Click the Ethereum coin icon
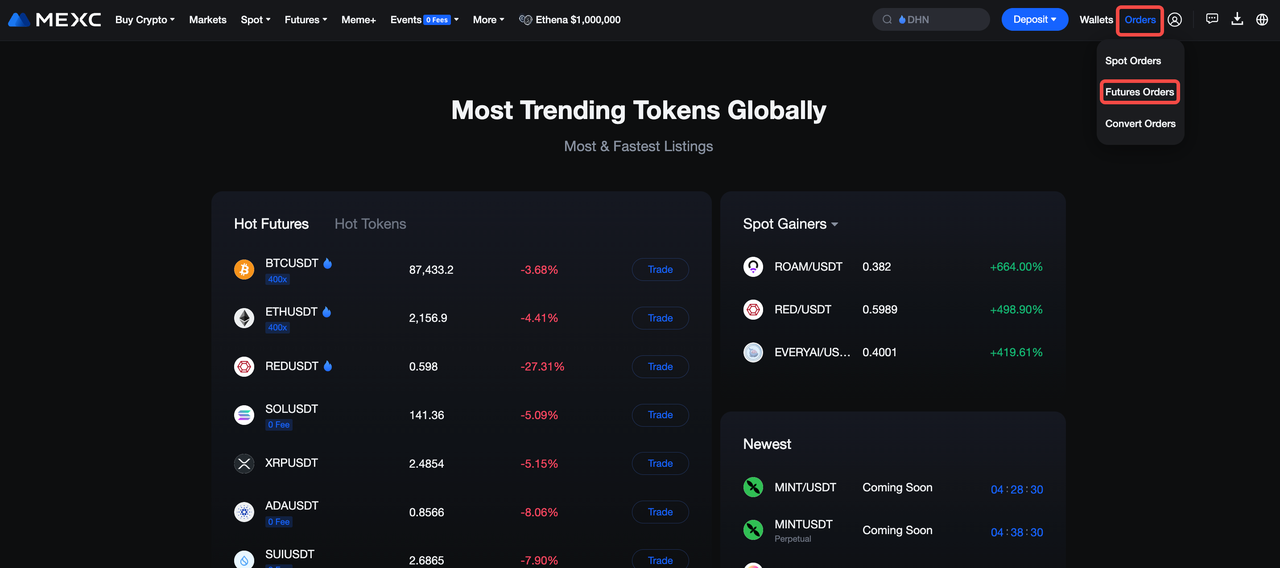The height and width of the screenshot is (568, 1280). (x=244, y=318)
